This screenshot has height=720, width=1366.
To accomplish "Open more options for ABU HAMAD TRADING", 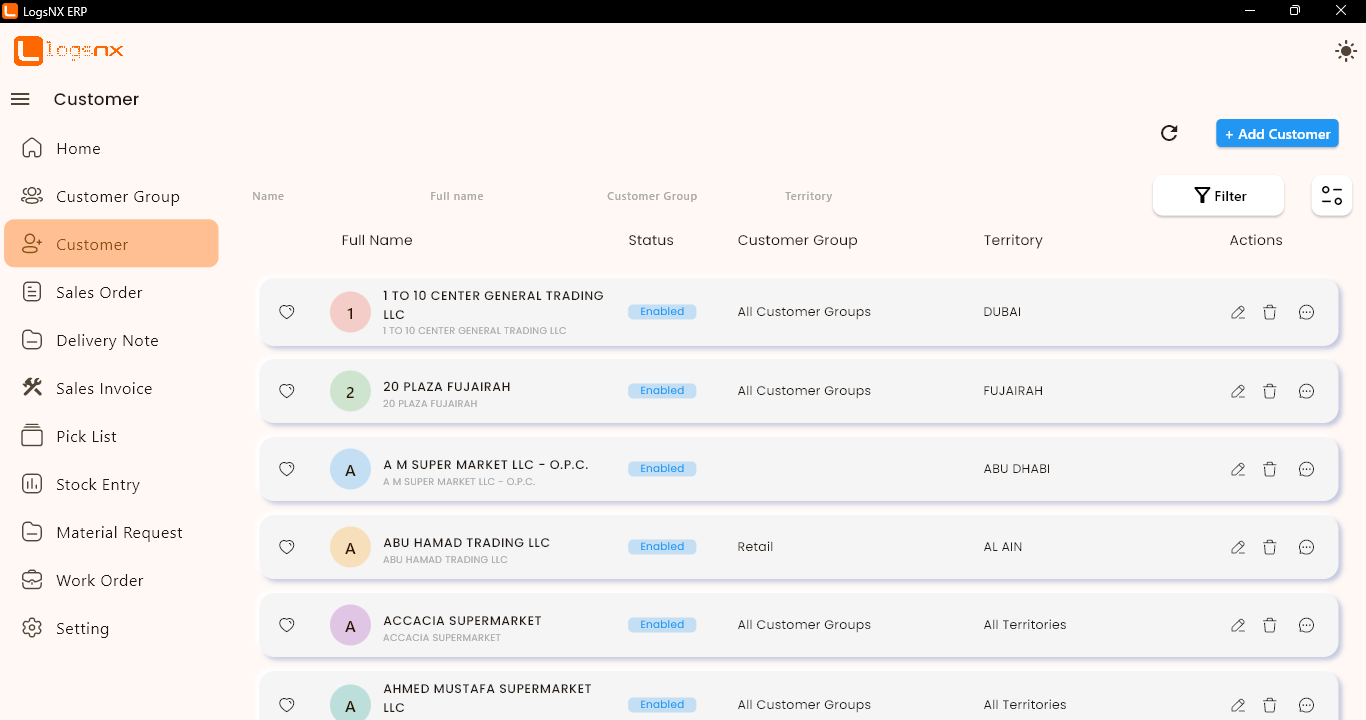I will click(x=1306, y=547).
